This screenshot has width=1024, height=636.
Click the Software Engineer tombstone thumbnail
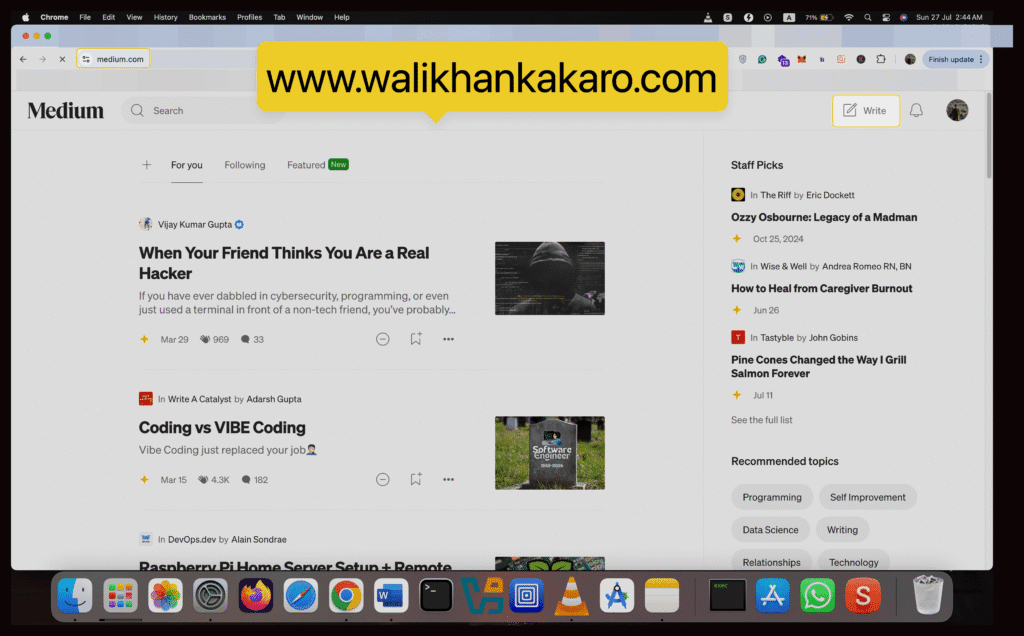pos(549,453)
